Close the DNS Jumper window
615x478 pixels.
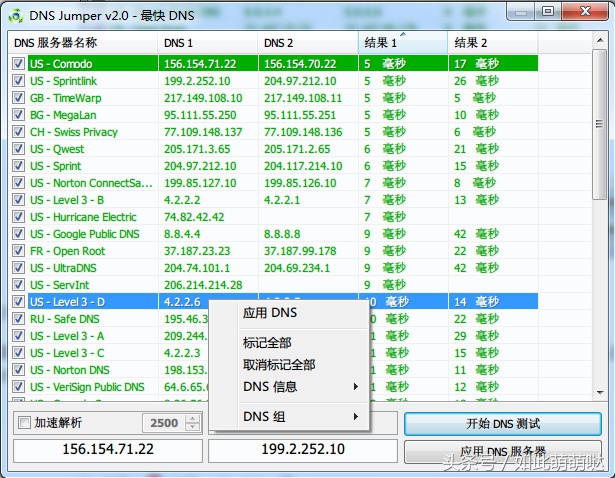point(585,11)
